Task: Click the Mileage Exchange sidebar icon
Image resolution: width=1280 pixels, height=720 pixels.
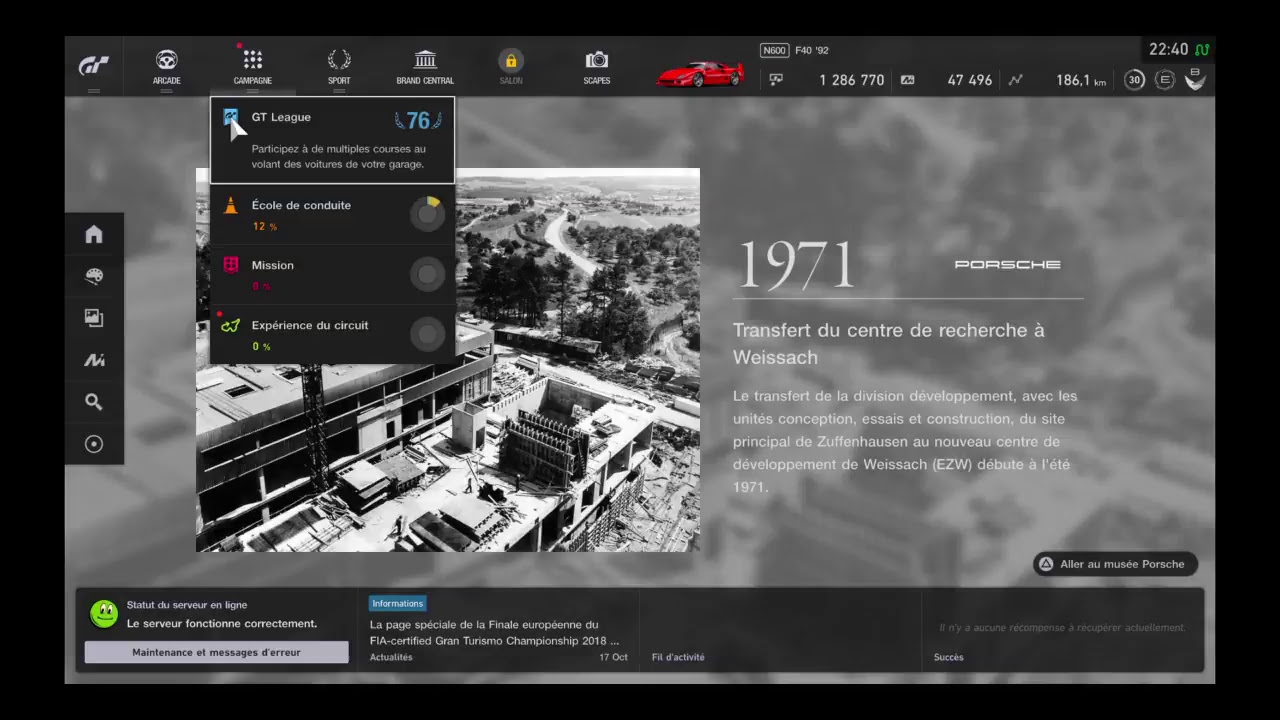Action: click(94, 360)
